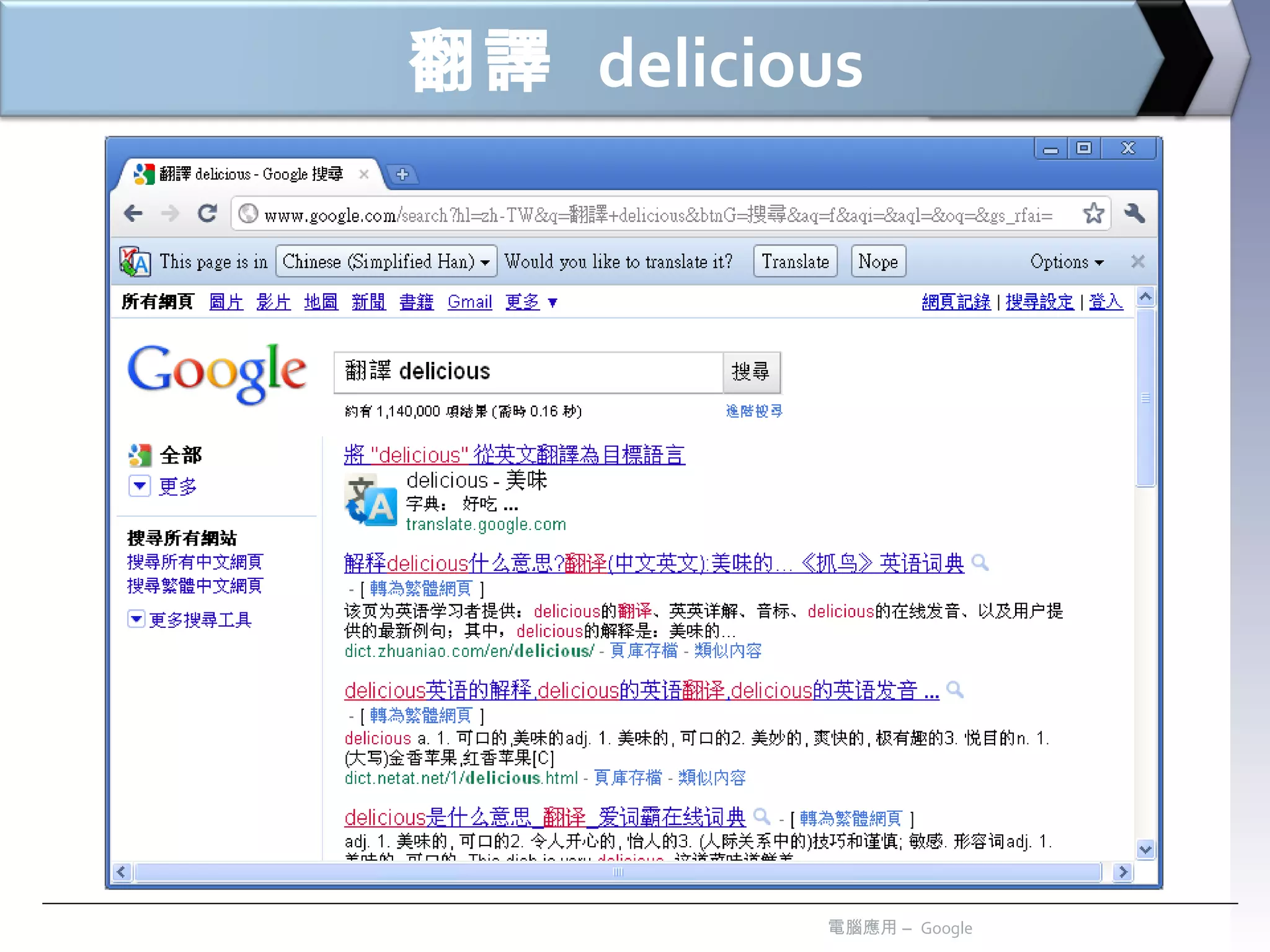Viewport: 1270px width, 952px height.
Task: Close the Google search tab
Action: [364, 174]
